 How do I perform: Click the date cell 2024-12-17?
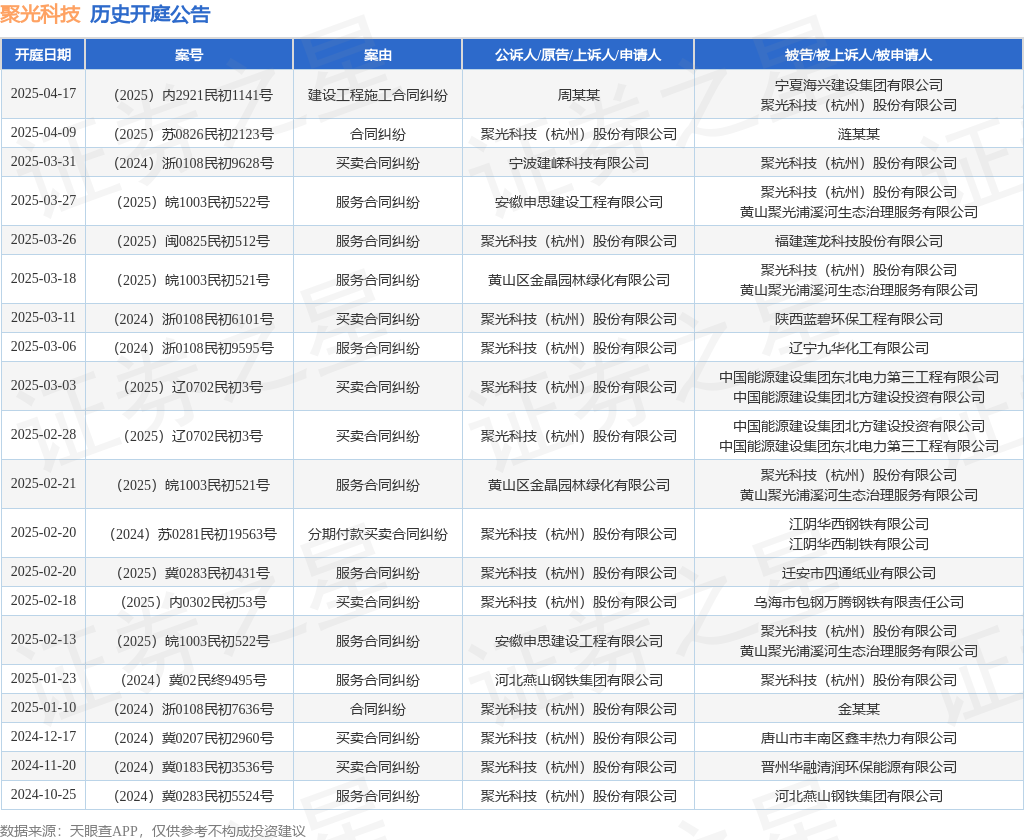click(43, 737)
